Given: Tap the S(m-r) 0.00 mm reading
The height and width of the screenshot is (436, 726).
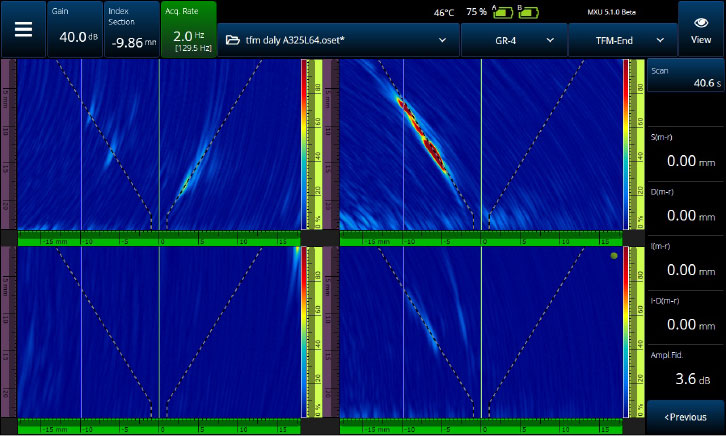Looking at the screenshot, I should click(x=686, y=152).
